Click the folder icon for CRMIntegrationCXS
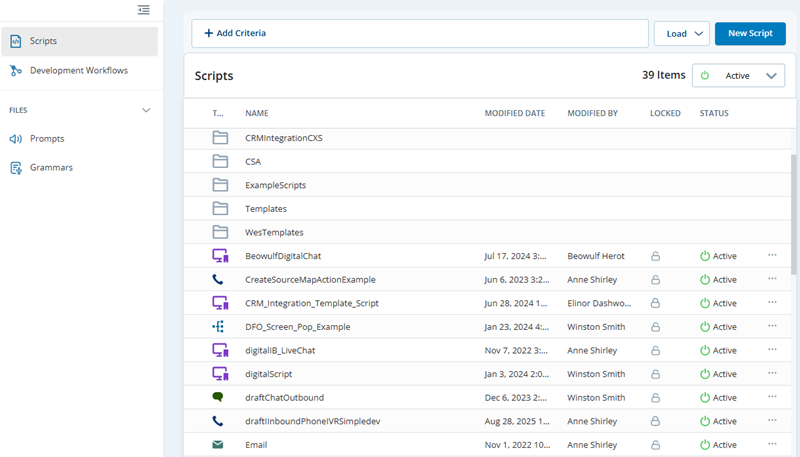 (x=220, y=138)
